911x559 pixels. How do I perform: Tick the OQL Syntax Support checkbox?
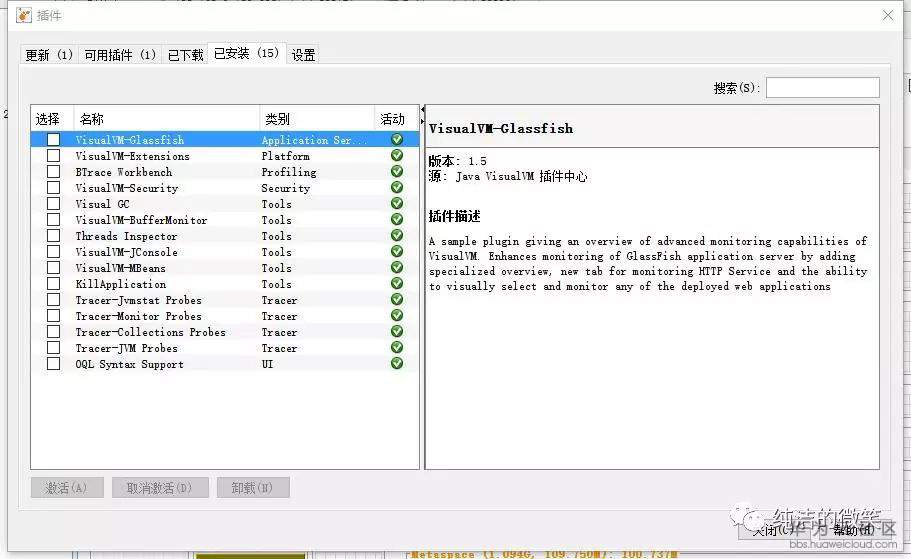[x=53, y=363]
